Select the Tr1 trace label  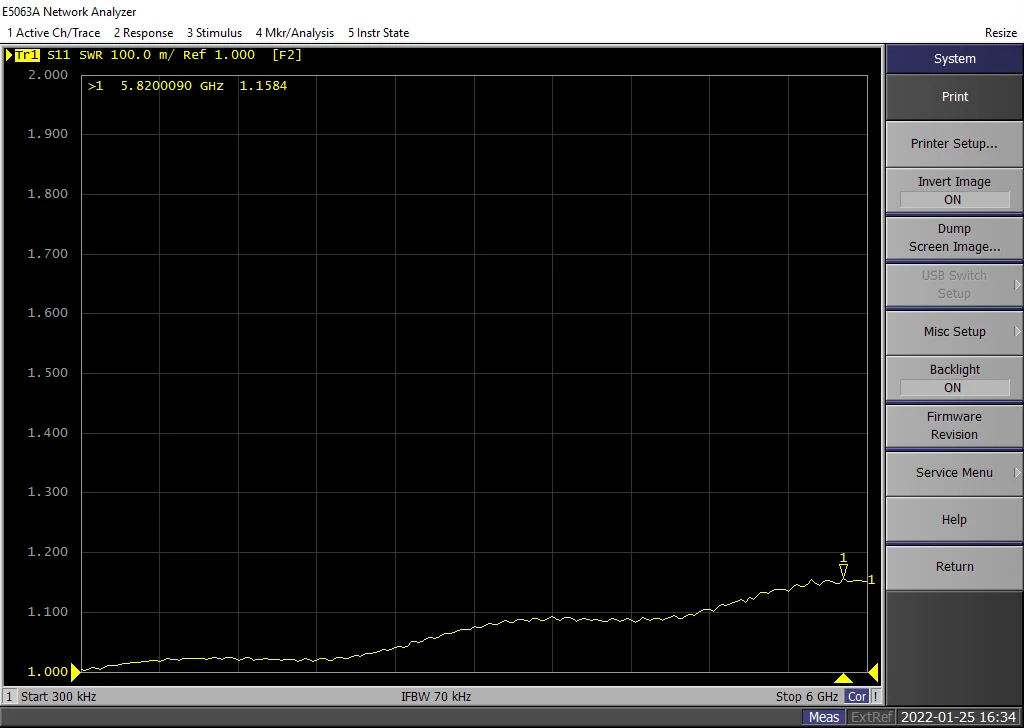(27, 55)
